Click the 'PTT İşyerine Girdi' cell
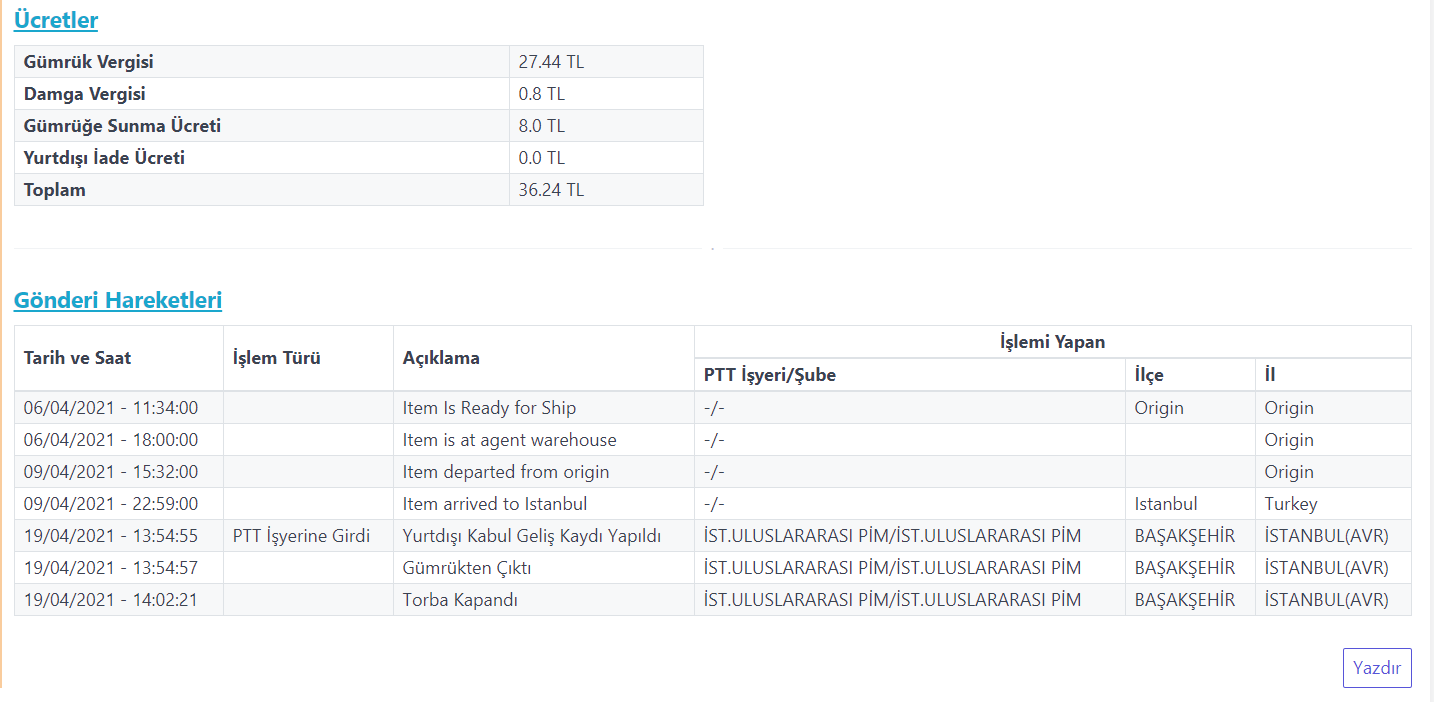Screen dimensions: 1434x702 tap(301, 536)
